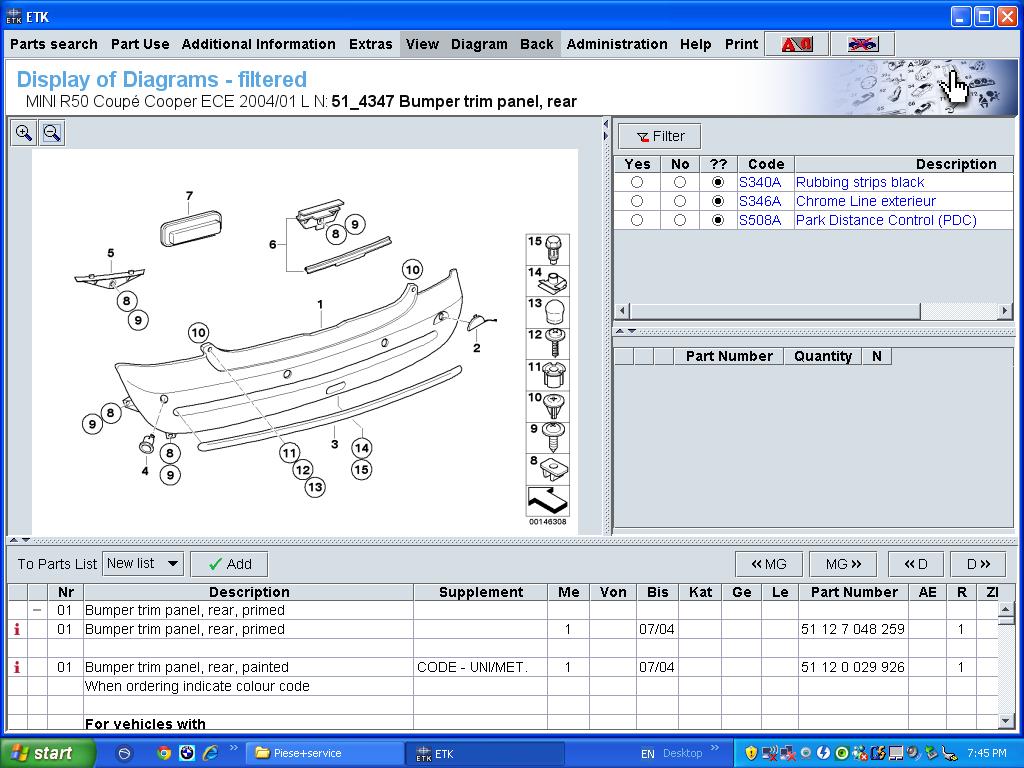Click the red AΩ language toolbar icon
The height and width of the screenshot is (768, 1024).
coord(797,44)
